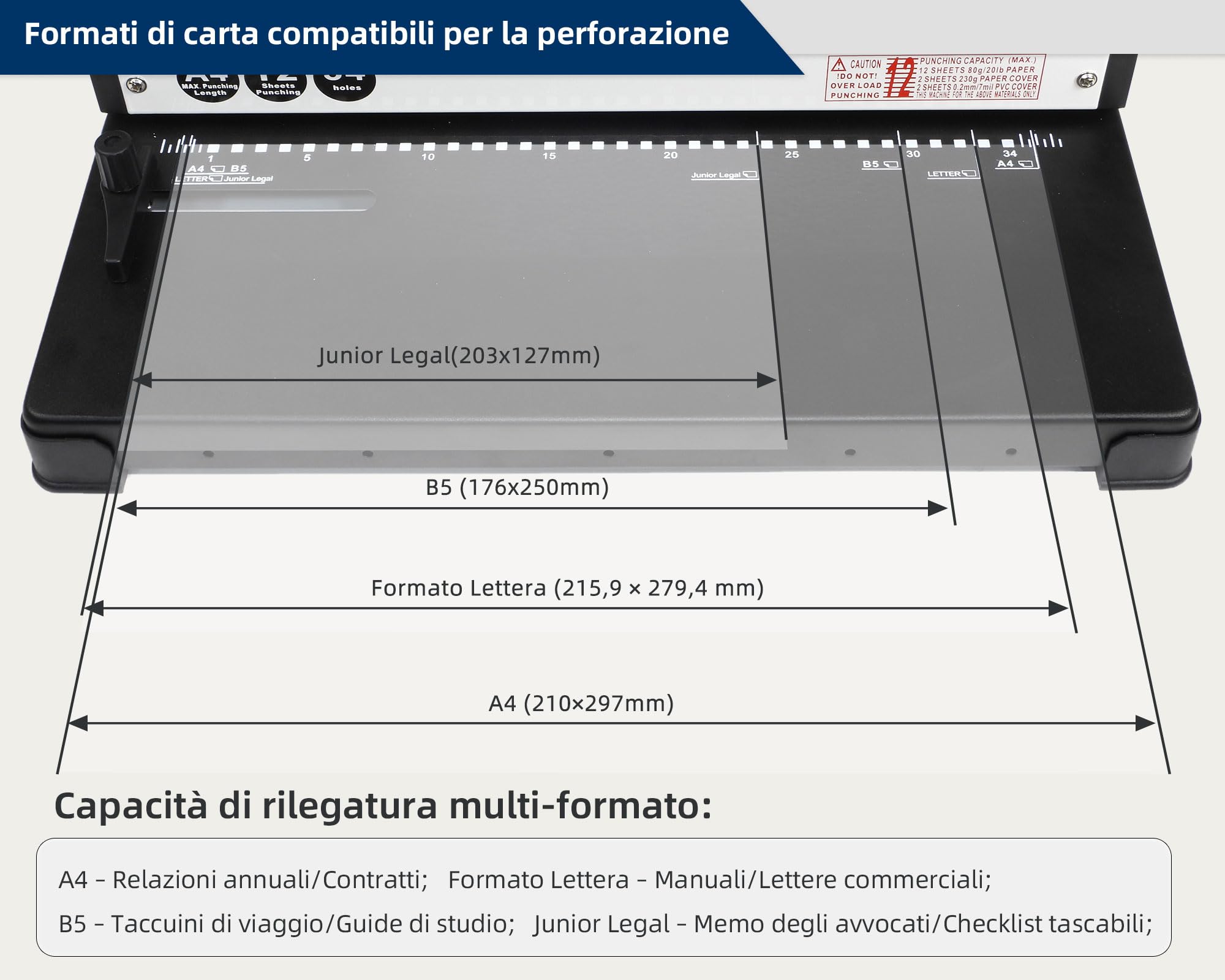The width and height of the screenshot is (1225, 980).
Task: Click ruler number 25
Action: point(792,155)
